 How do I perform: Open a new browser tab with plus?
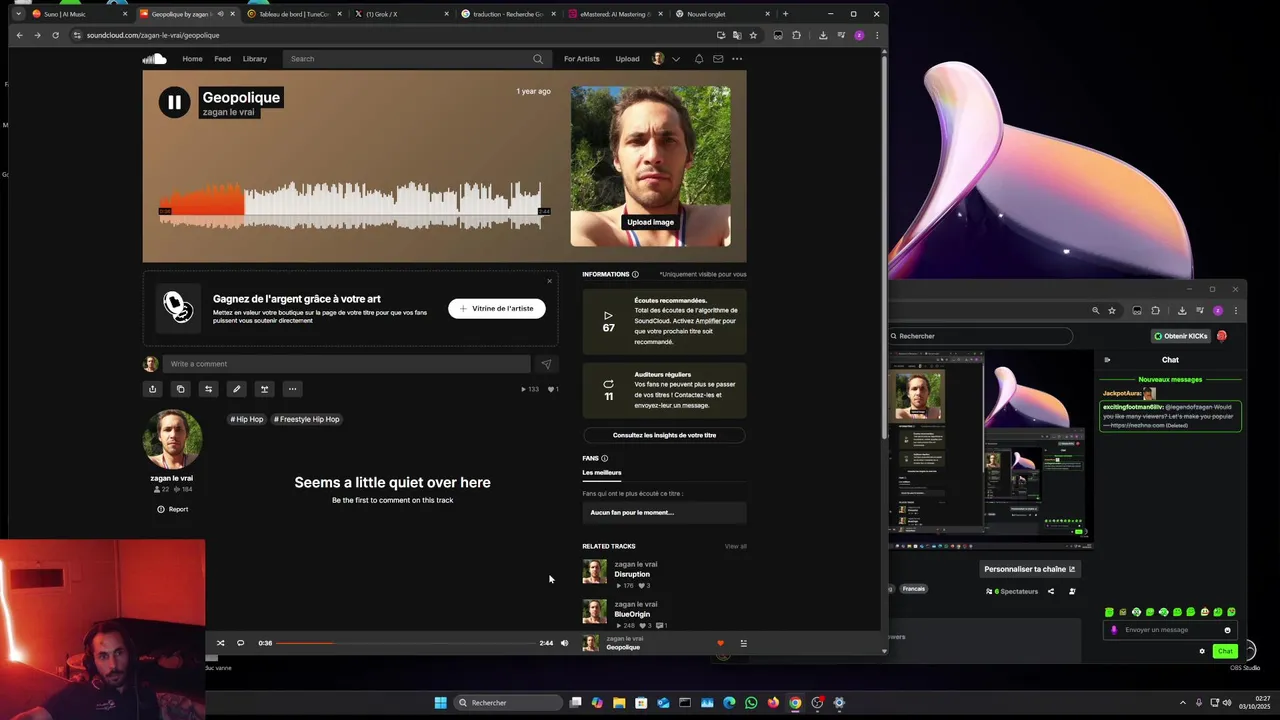coord(785,14)
